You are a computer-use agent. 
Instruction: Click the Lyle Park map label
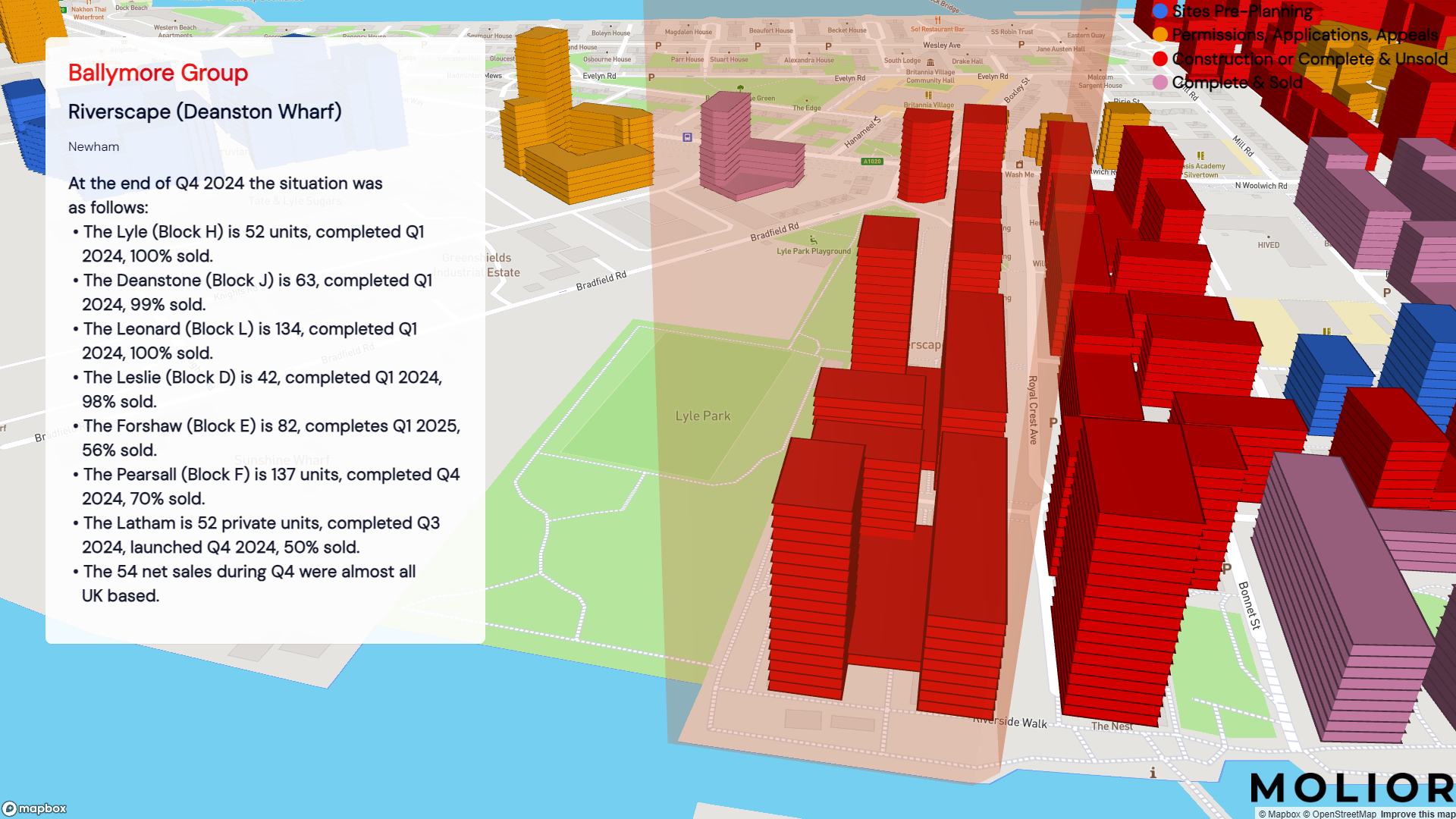(x=703, y=416)
